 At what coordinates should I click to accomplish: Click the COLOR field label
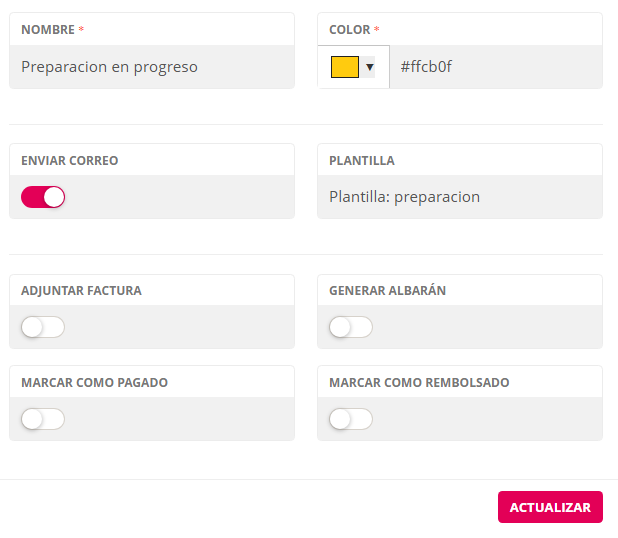click(x=350, y=30)
